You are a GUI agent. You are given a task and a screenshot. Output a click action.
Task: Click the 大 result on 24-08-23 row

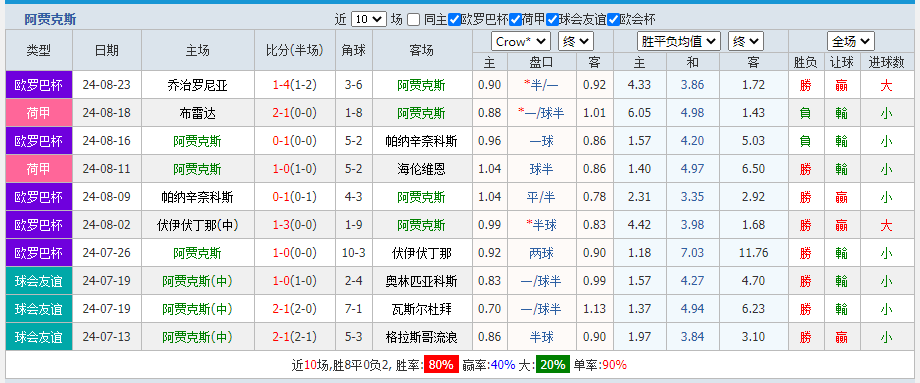coord(886,85)
